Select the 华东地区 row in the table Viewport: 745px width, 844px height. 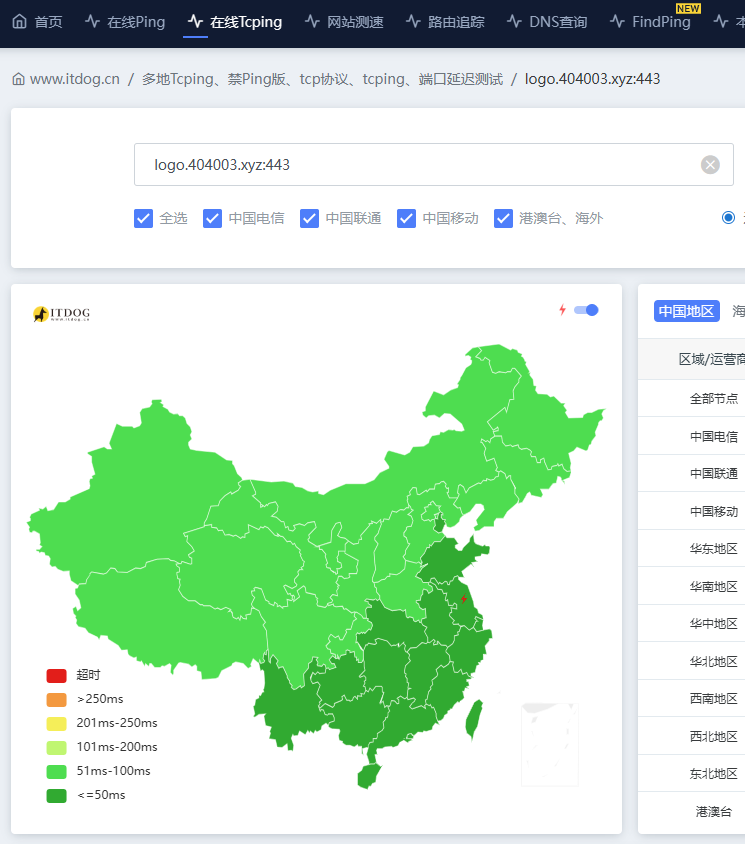713,548
